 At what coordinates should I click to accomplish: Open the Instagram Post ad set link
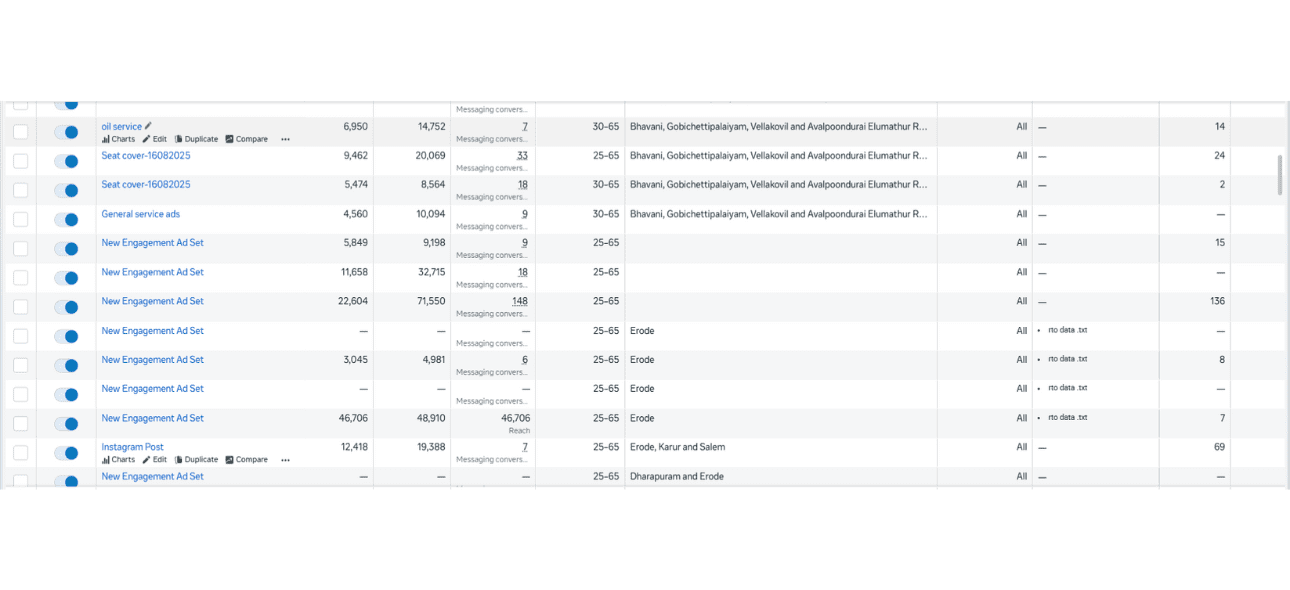tap(132, 447)
